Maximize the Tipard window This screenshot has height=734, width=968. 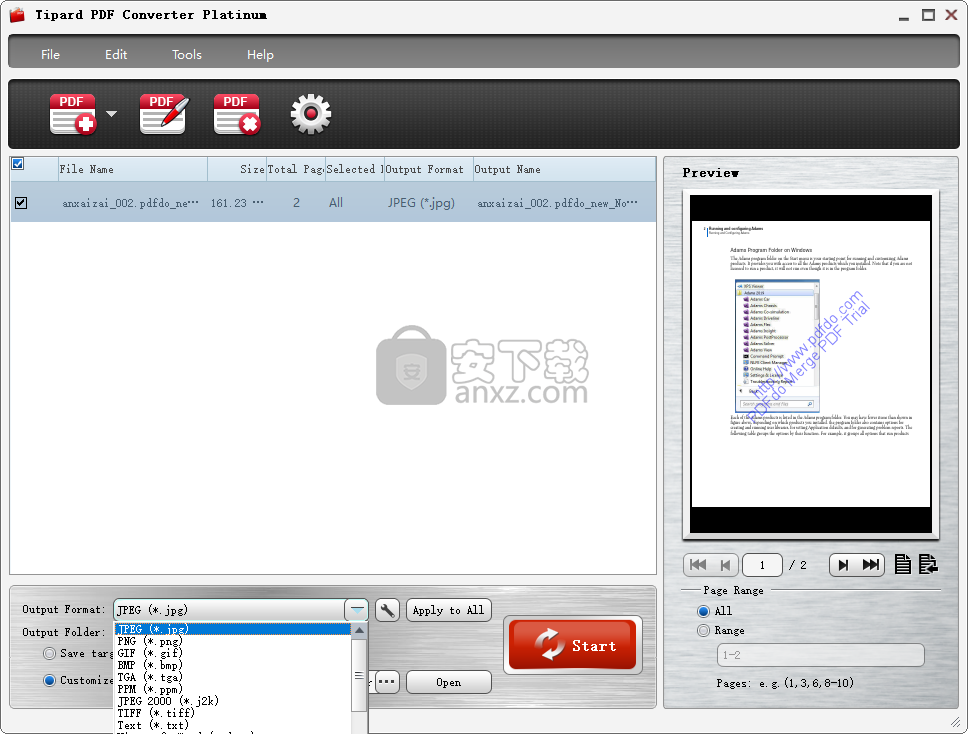(928, 15)
